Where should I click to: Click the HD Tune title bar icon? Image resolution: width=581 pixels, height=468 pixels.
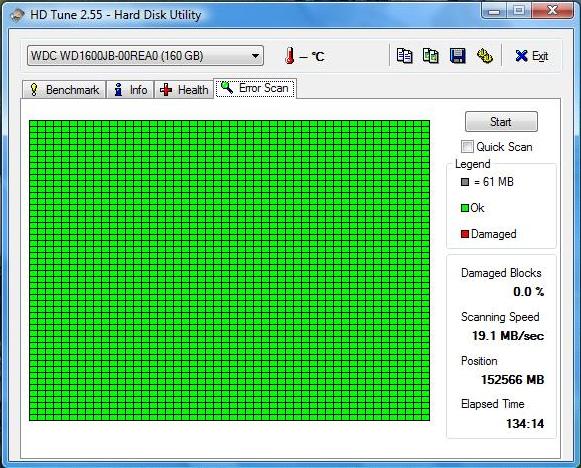click(x=17, y=15)
